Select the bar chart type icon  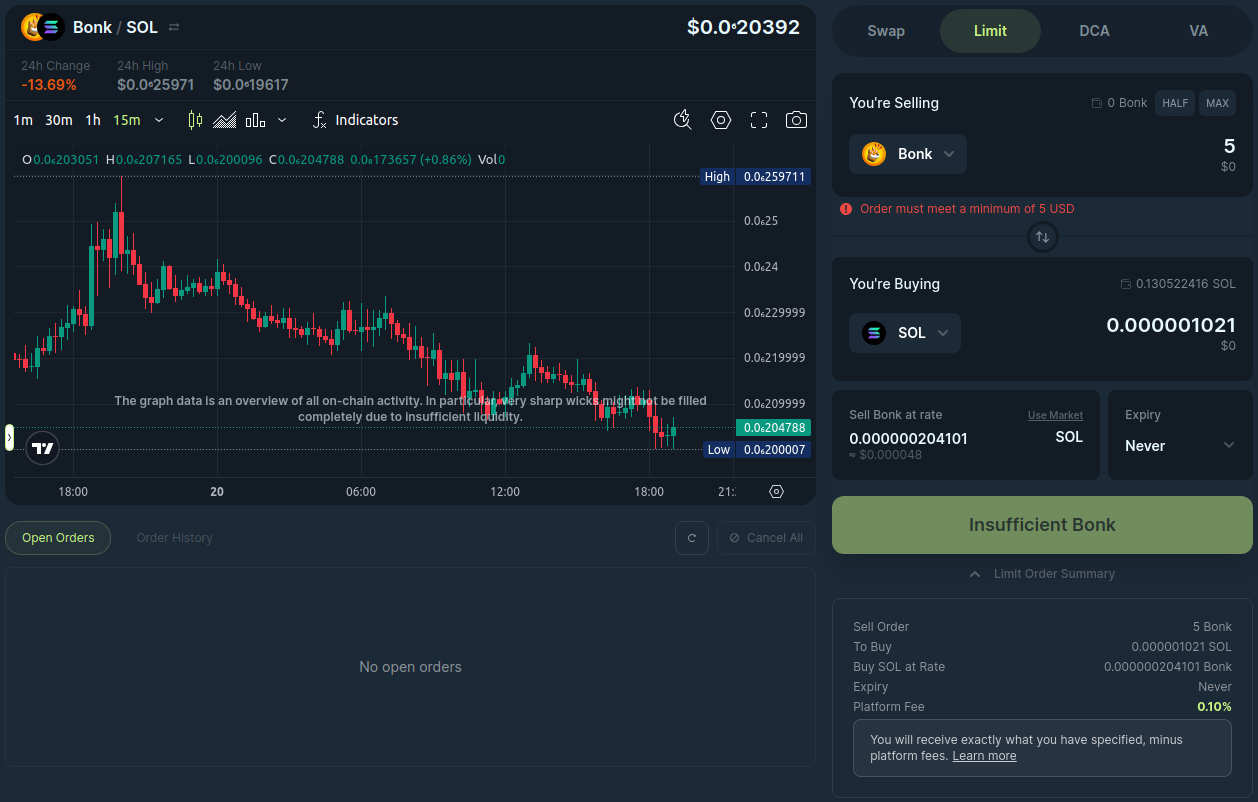(x=255, y=120)
